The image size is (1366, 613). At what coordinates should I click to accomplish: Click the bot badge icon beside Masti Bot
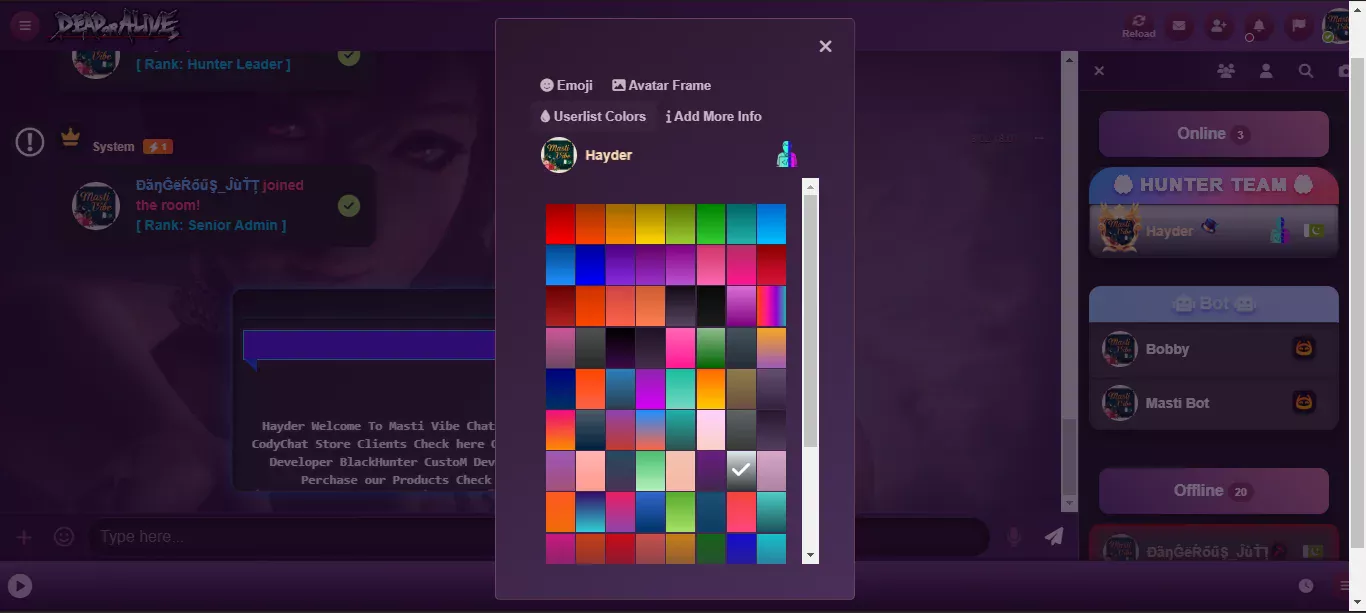pos(1303,402)
